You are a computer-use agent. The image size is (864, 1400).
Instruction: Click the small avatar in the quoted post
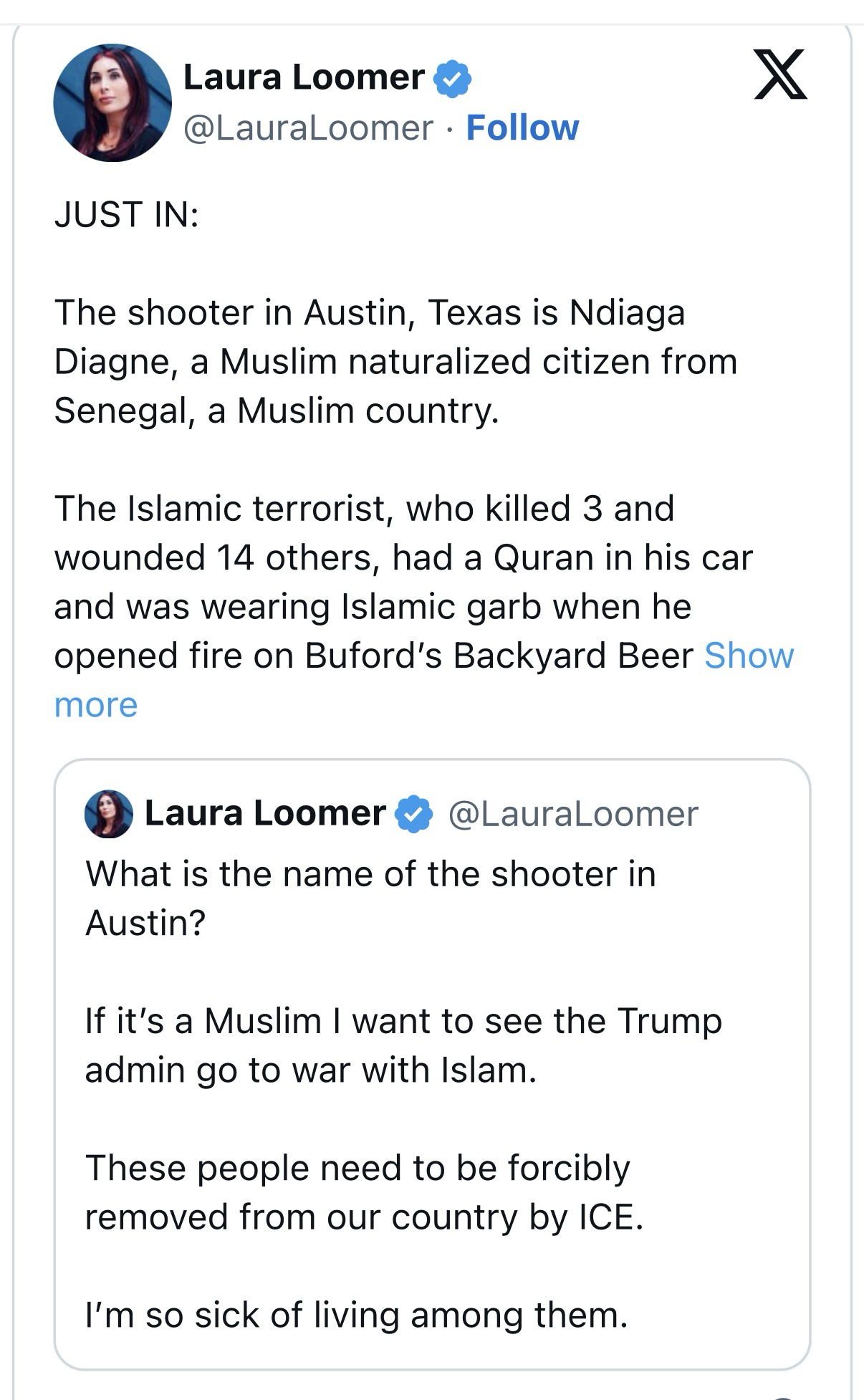[109, 814]
